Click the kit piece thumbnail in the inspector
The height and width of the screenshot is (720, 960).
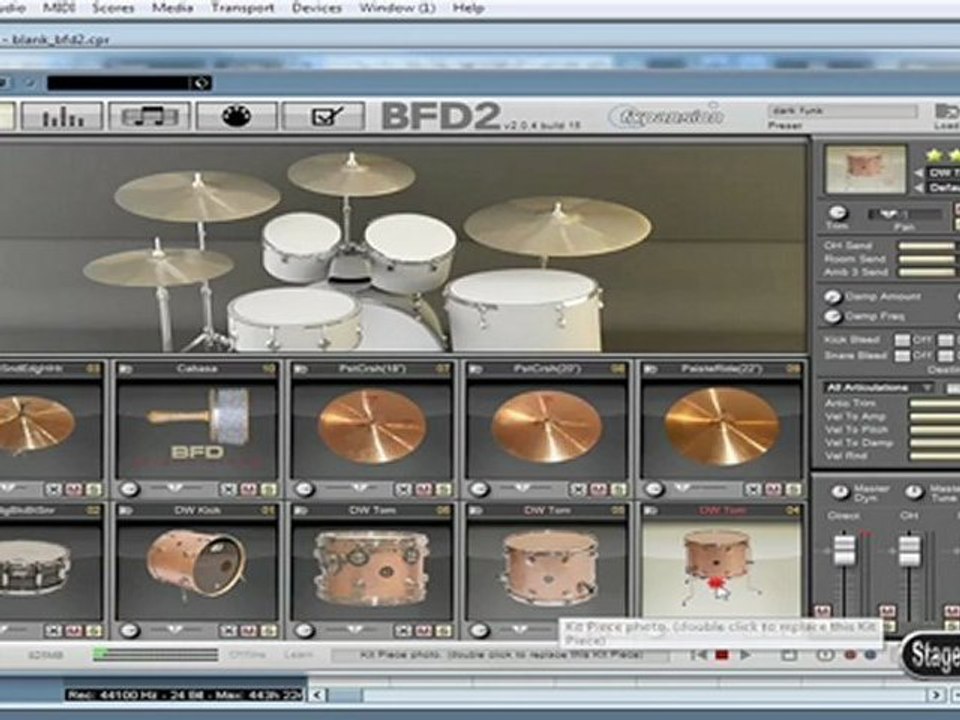point(866,170)
